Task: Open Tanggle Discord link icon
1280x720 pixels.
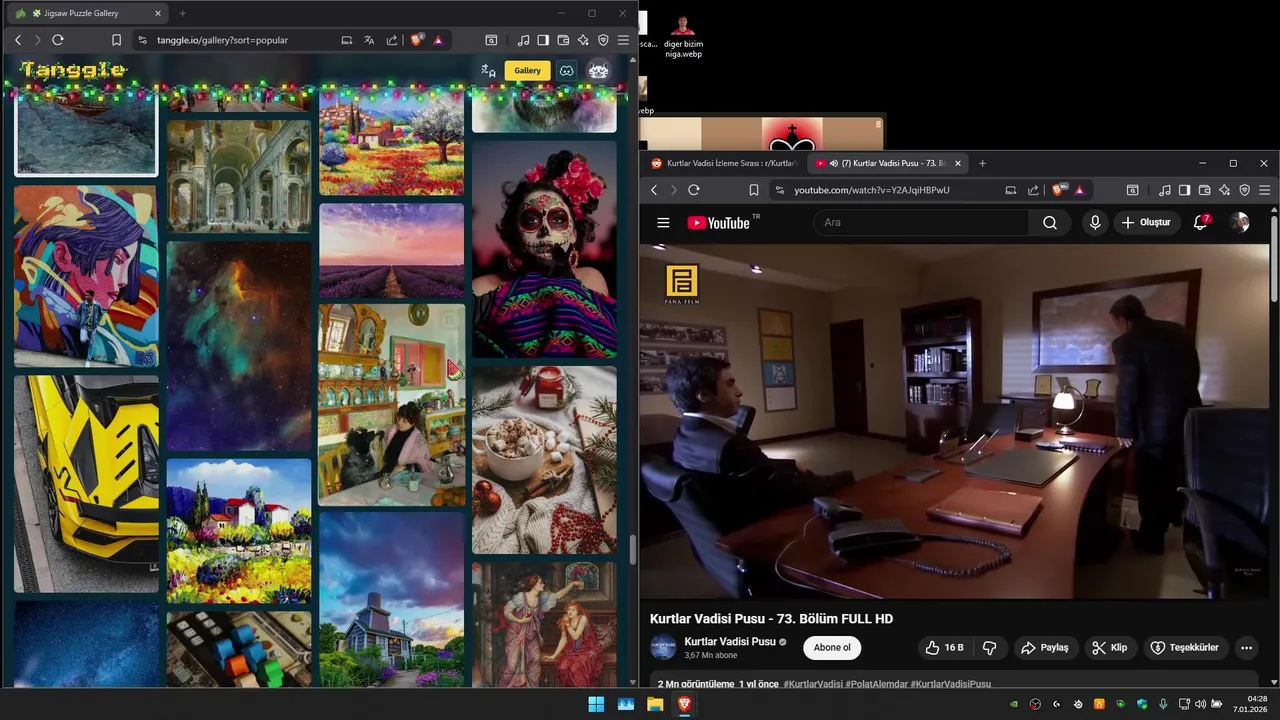Action: point(566,70)
